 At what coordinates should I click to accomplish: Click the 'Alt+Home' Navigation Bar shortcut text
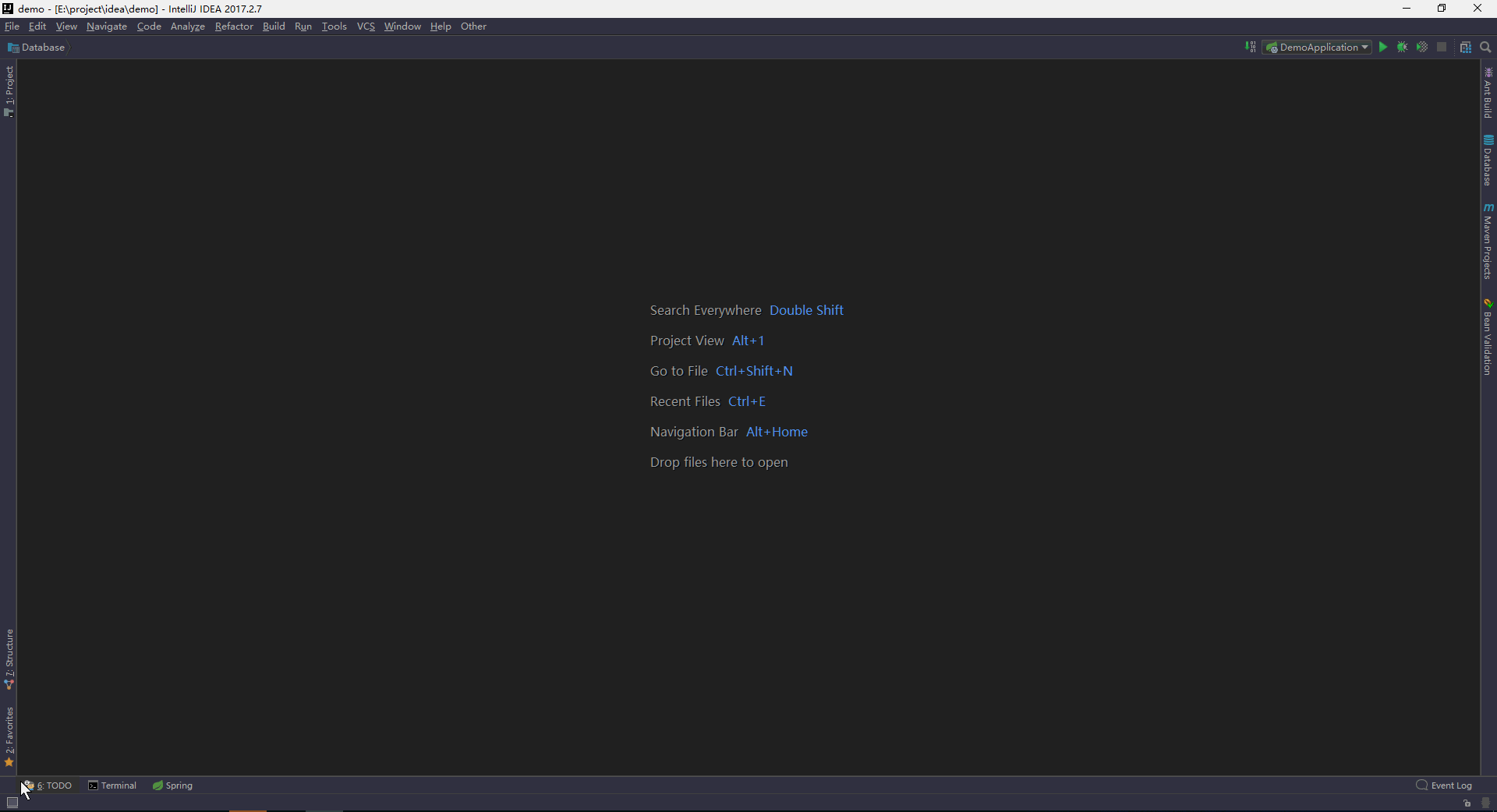coord(777,432)
